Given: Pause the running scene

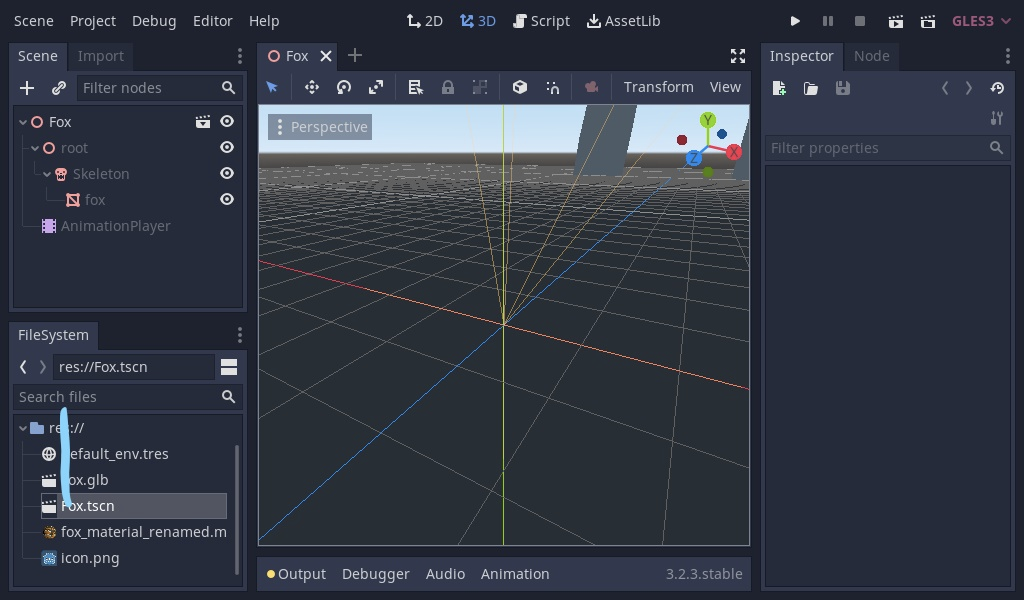Looking at the screenshot, I should tap(827, 21).
